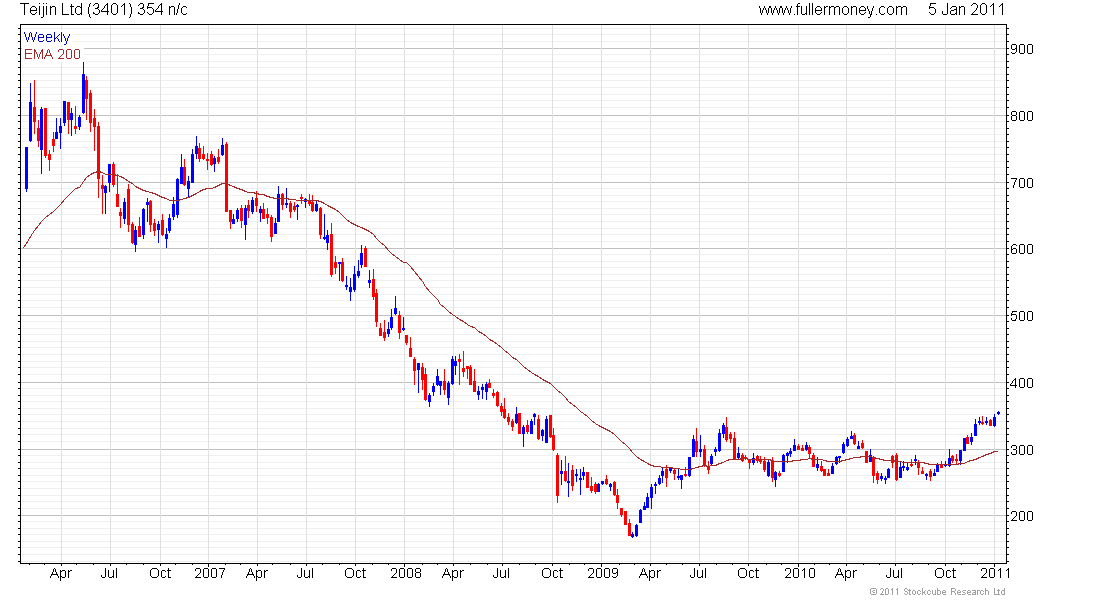Click the 'Apr' label right after 2010

coord(846,573)
